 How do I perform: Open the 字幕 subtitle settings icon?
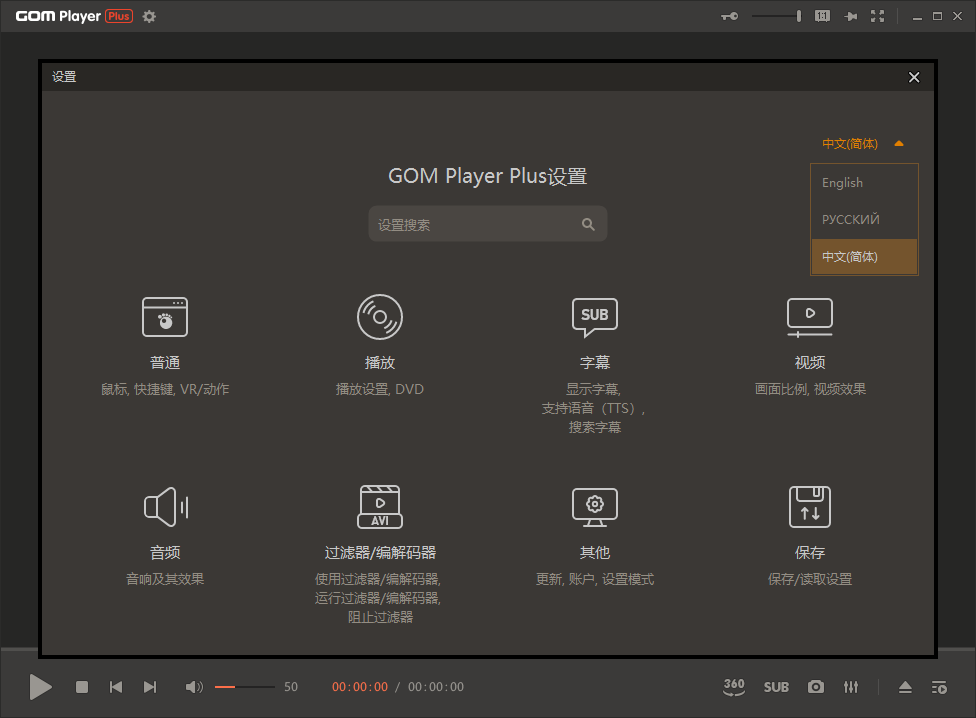pos(595,317)
